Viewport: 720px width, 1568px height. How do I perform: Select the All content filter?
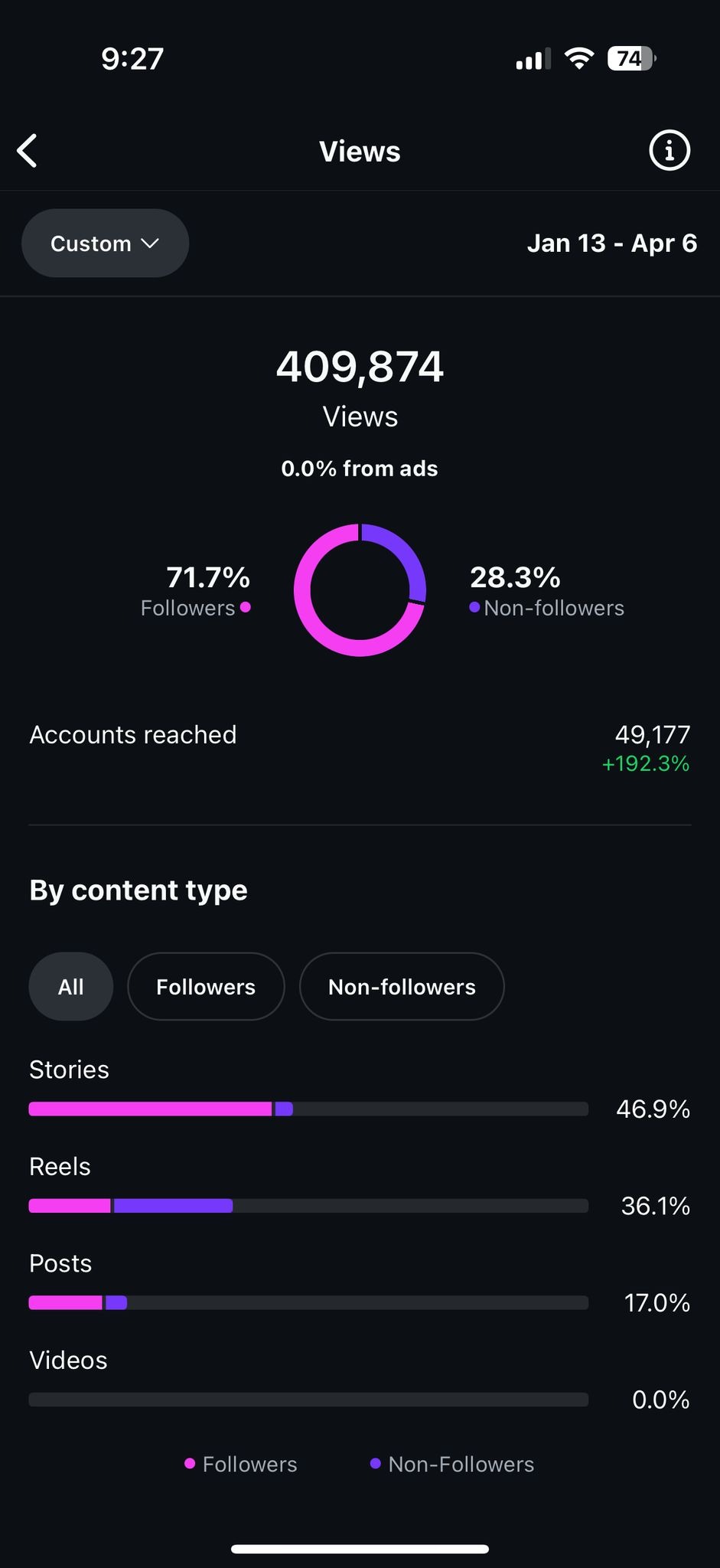tap(71, 986)
